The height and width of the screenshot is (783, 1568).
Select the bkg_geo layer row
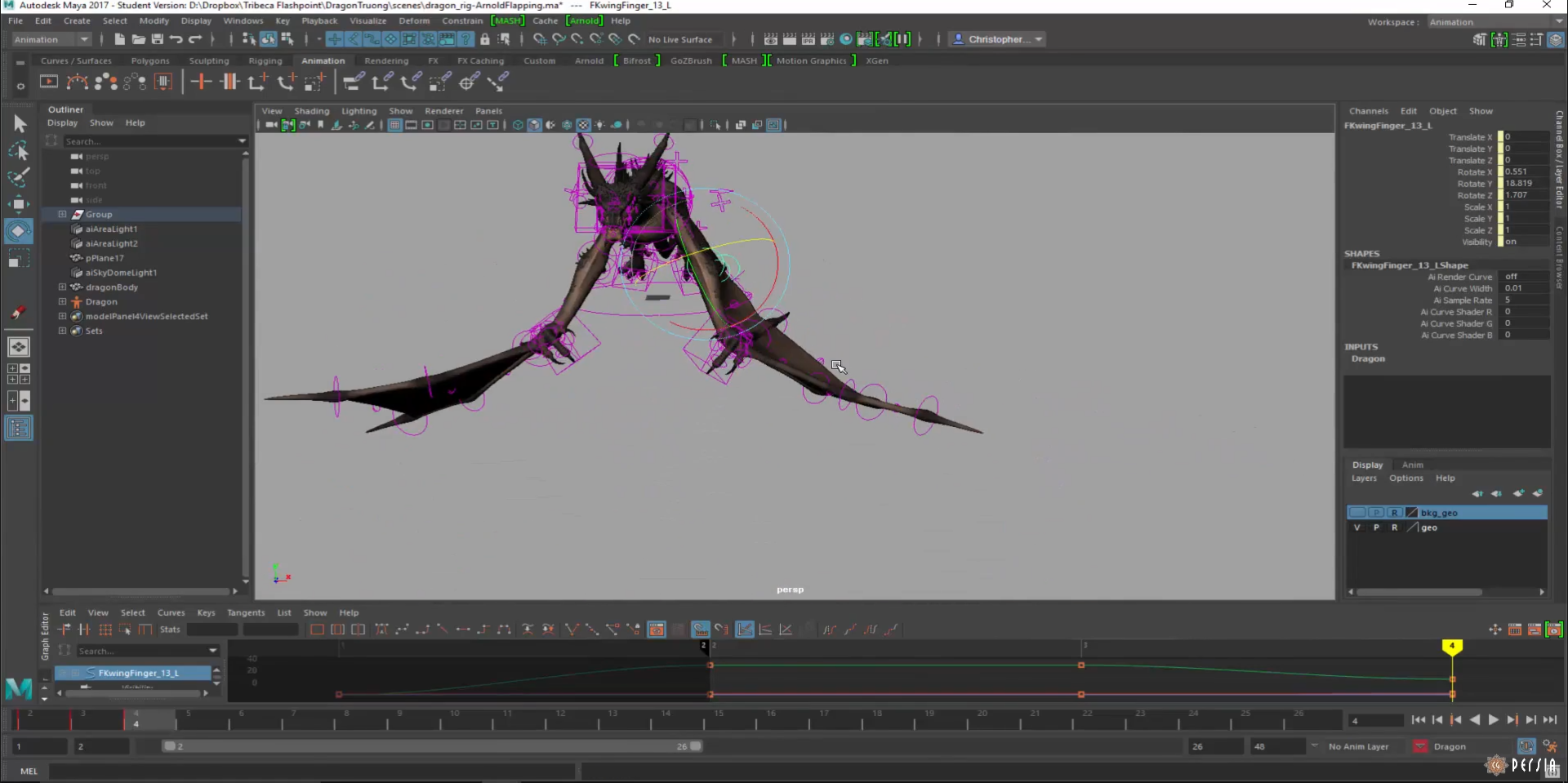[1447, 513]
